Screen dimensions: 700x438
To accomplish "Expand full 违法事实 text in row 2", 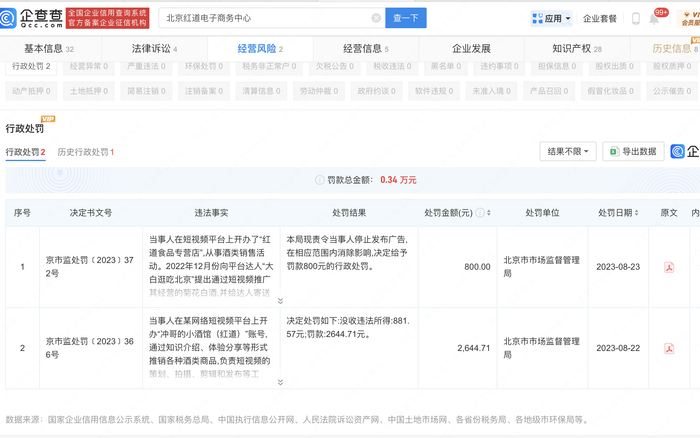I will point(280,380).
